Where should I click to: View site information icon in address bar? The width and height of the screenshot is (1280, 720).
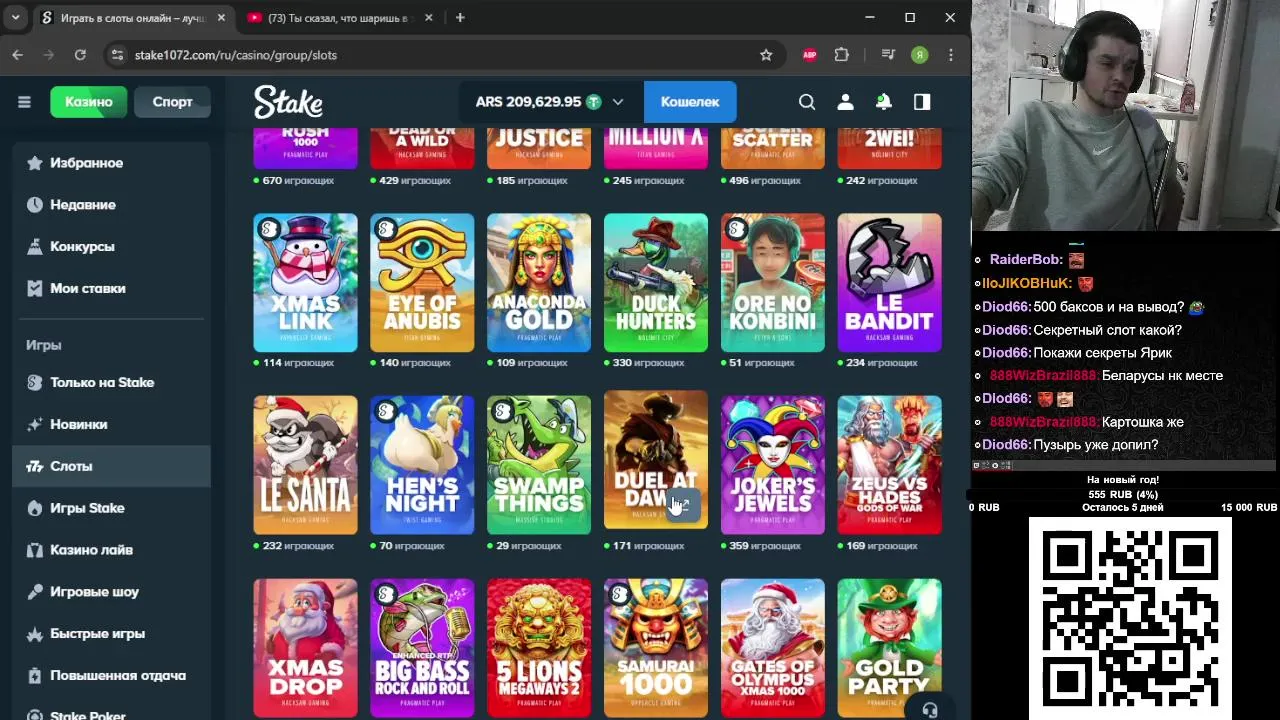[x=117, y=55]
